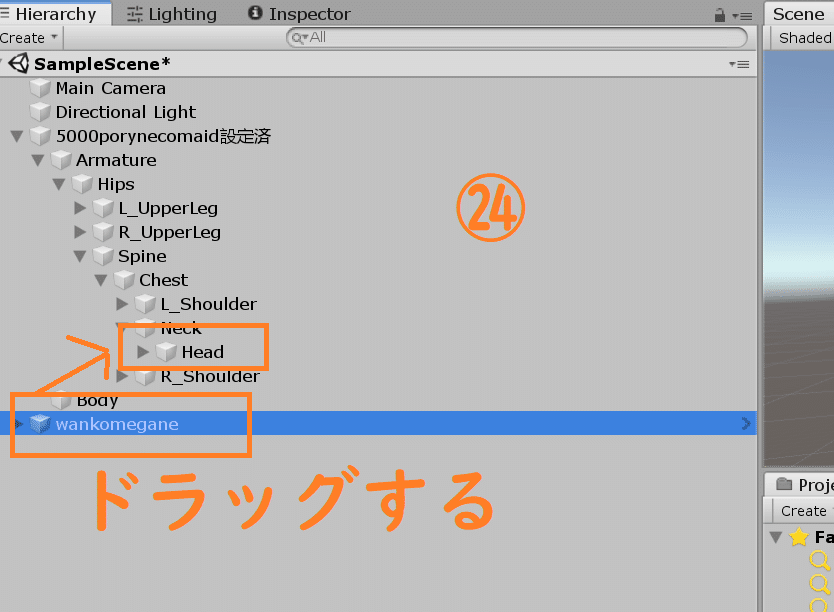The width and height of the screenshot is (834, 612).
Task: Collapse the Spine node
Action: point(80,256)
